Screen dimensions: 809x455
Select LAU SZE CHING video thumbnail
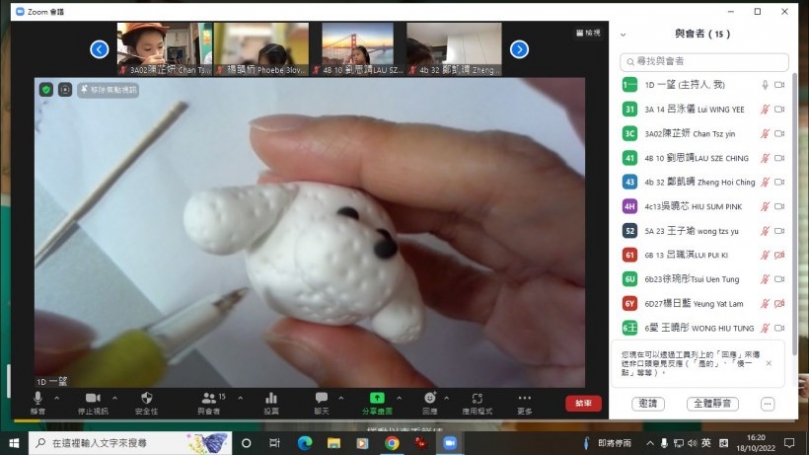(357, 49)
